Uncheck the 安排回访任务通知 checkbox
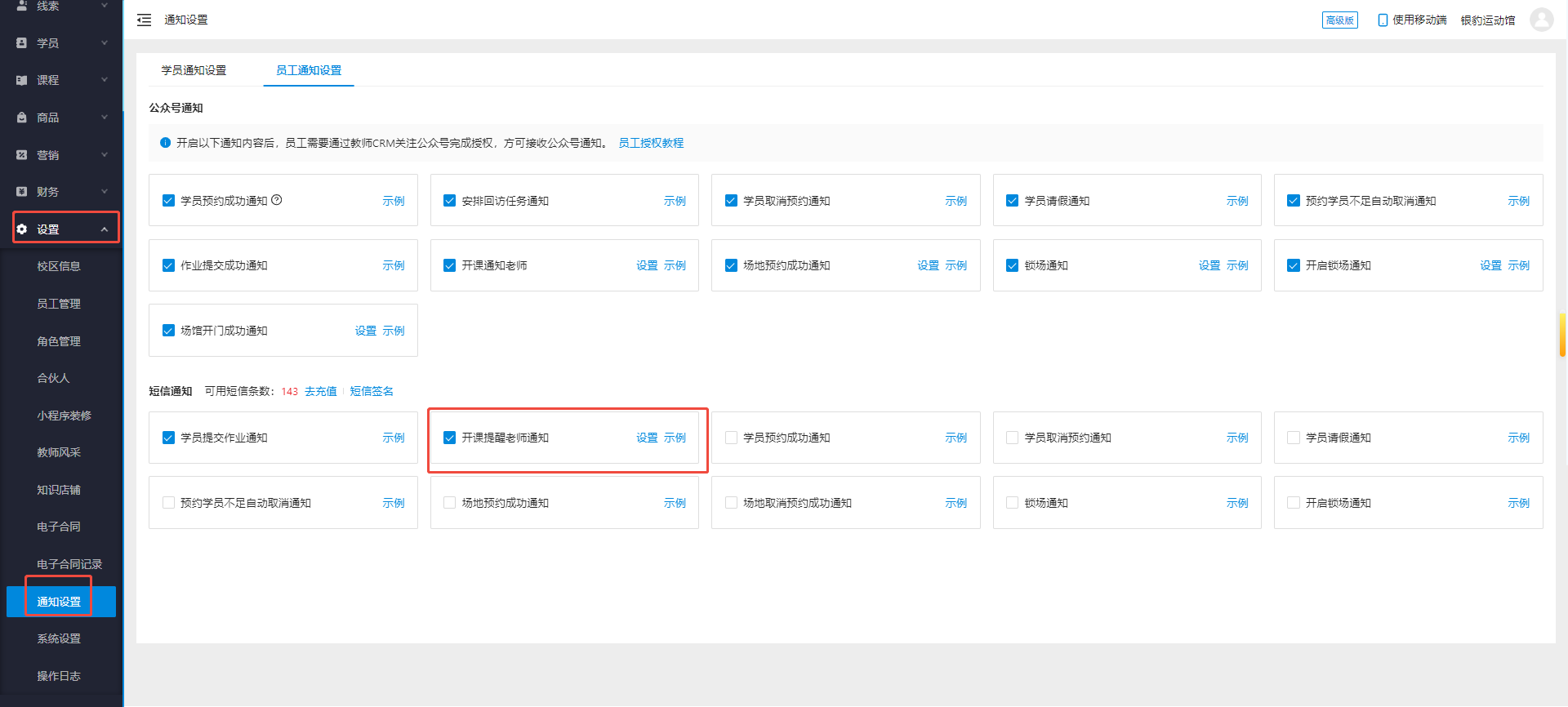Viewport: 1568px width, 707px height. 449,201
